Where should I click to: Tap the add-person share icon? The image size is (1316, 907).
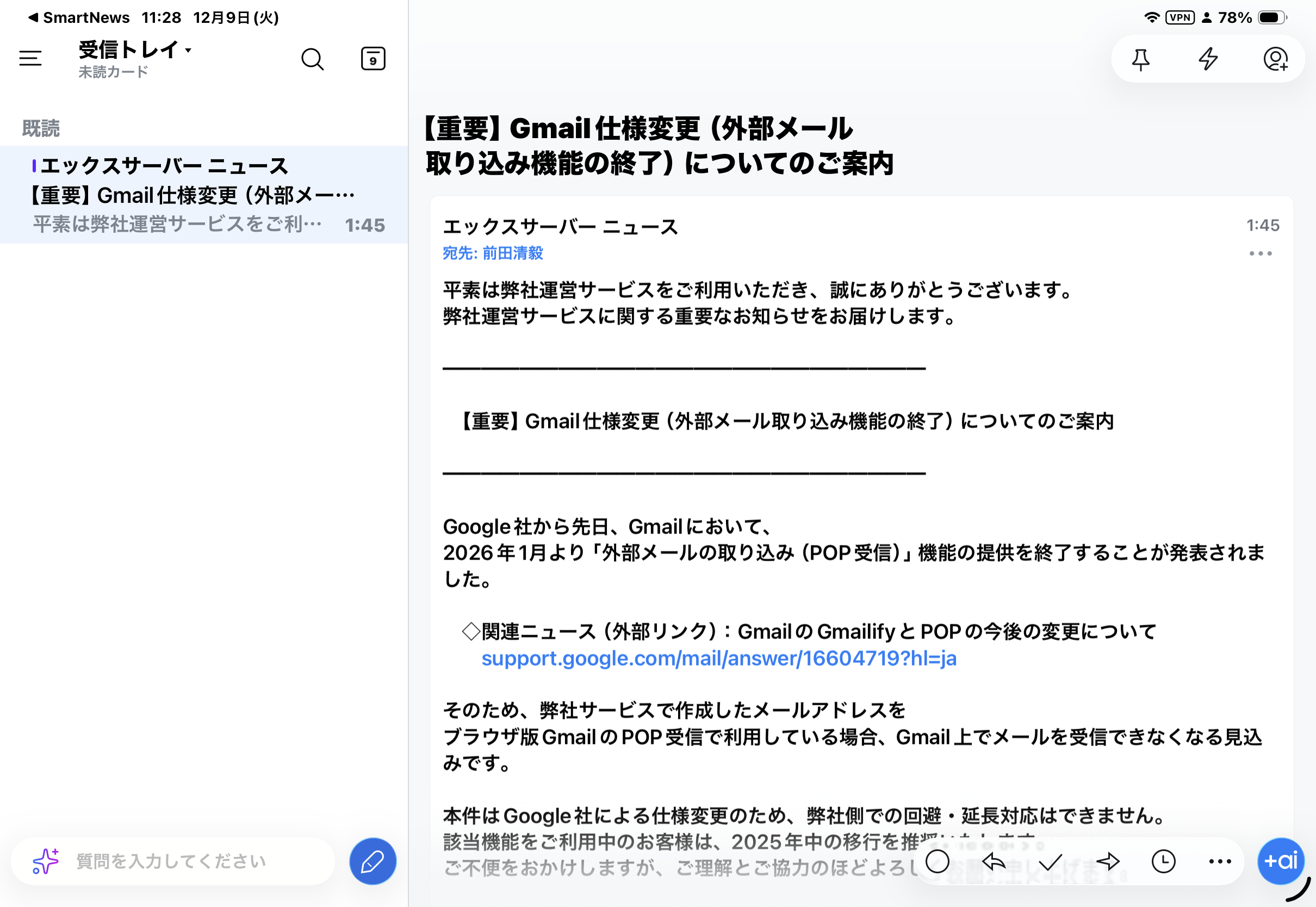point(1275,59)
